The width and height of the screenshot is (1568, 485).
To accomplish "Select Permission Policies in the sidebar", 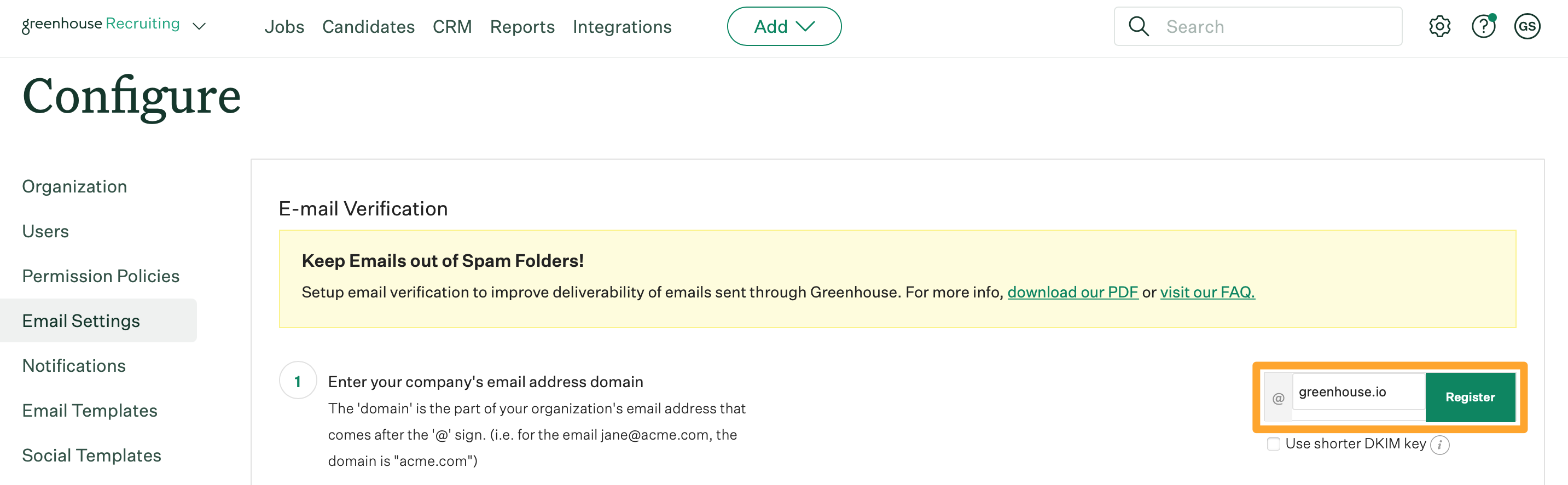I will [x=101, y=276].
